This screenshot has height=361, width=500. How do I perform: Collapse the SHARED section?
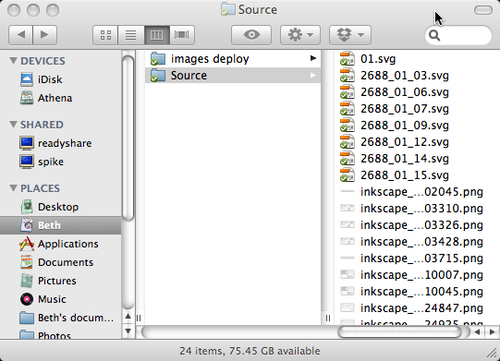[x=13, y=124]
